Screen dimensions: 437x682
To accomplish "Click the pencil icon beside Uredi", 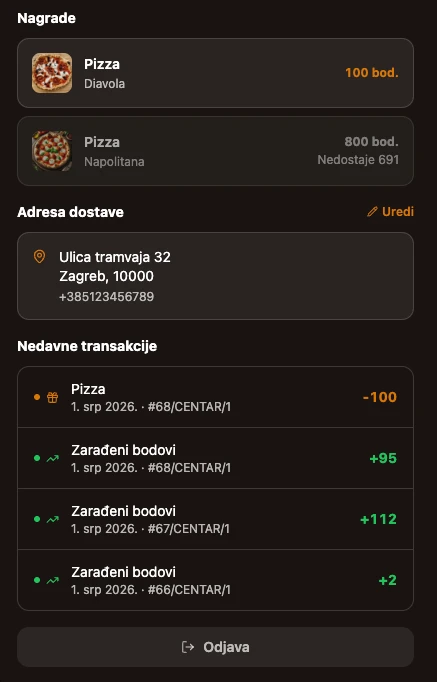I will [x=372, y=212].
